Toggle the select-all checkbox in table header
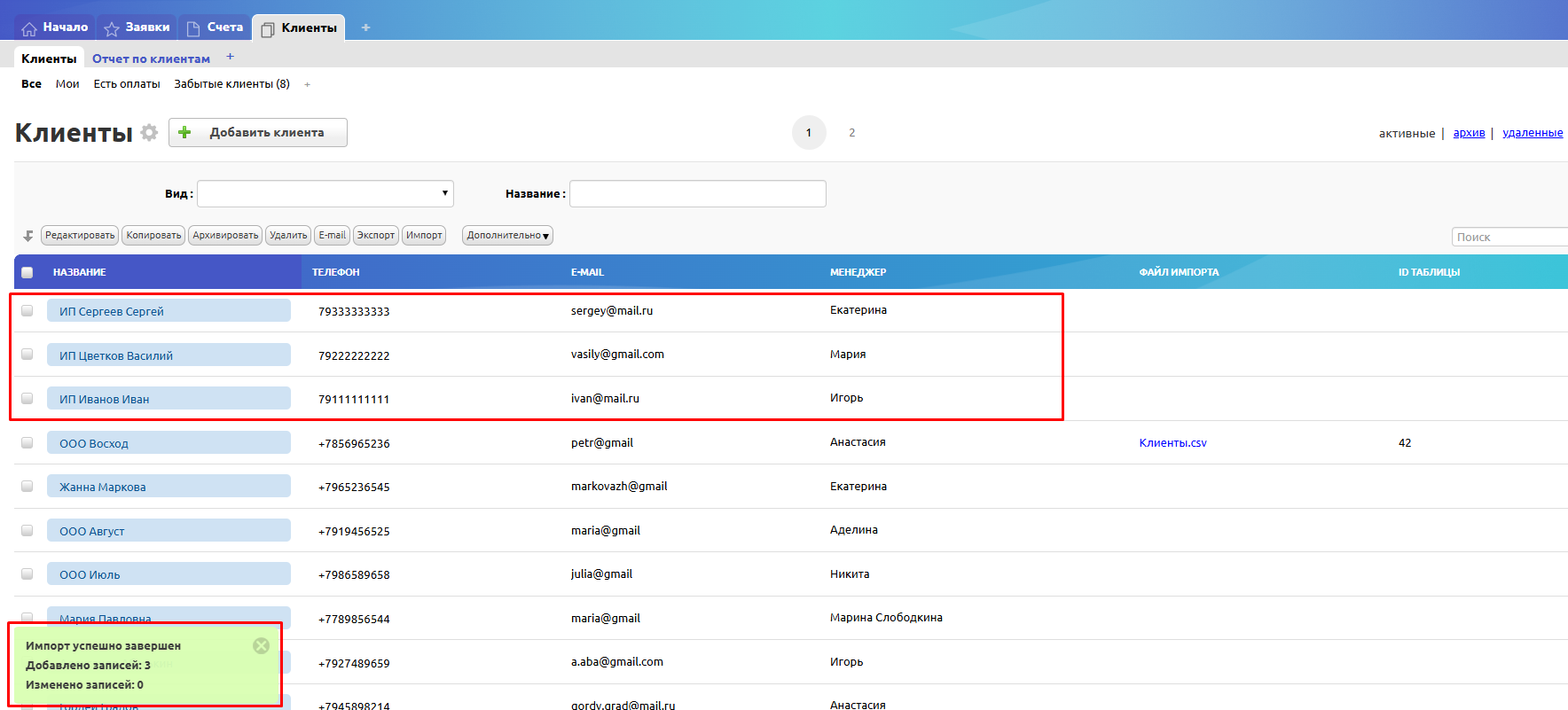Image resolution: width=1568 pixels, height=710 pixels. click(x=27, y=272)
